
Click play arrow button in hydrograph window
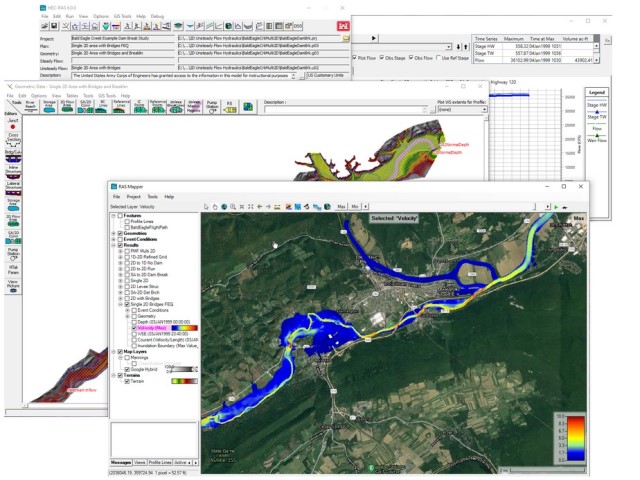click(373, 38)
